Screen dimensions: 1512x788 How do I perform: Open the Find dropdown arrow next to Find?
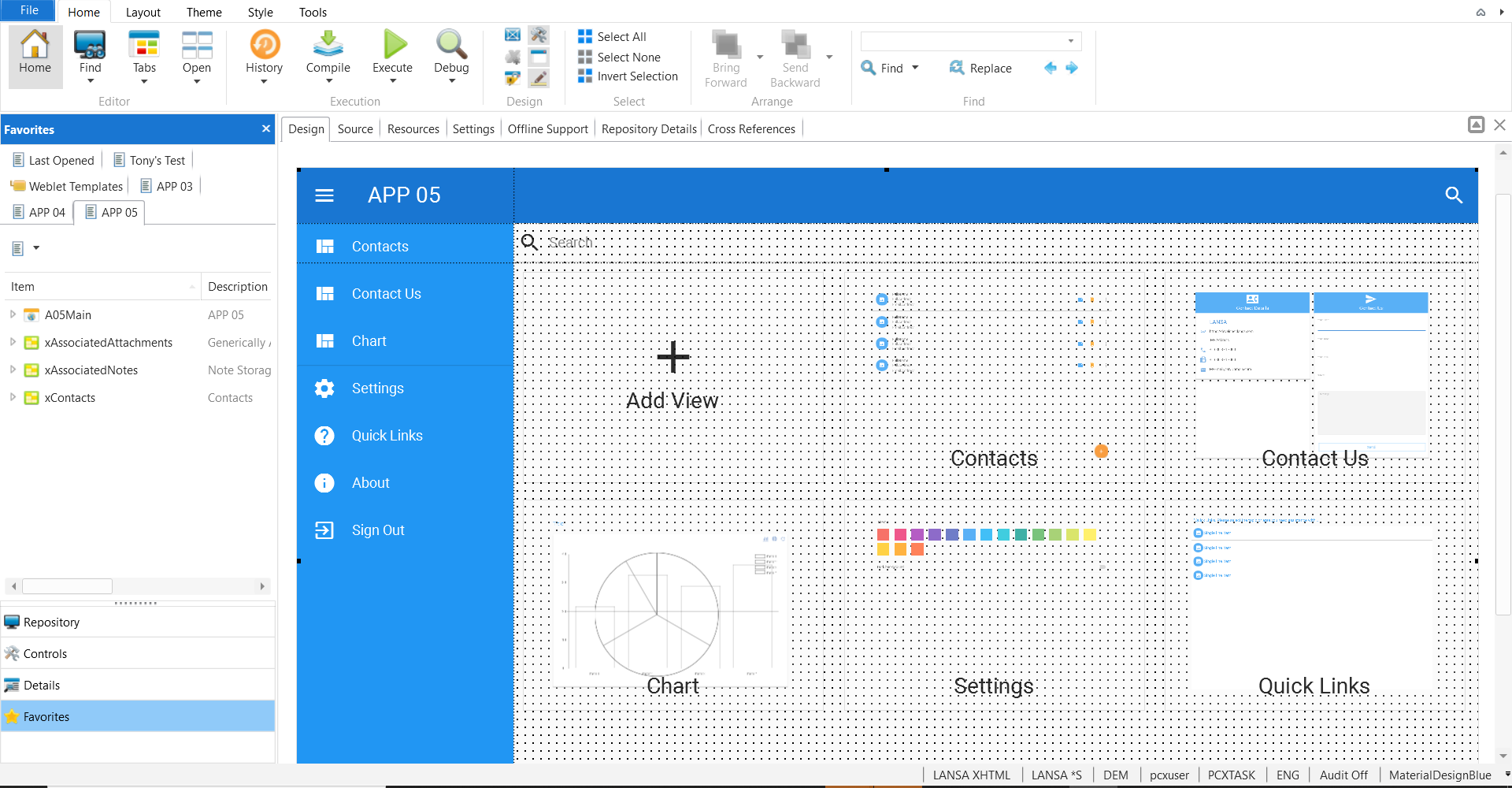pyautogui.click(x=915, y=68)
